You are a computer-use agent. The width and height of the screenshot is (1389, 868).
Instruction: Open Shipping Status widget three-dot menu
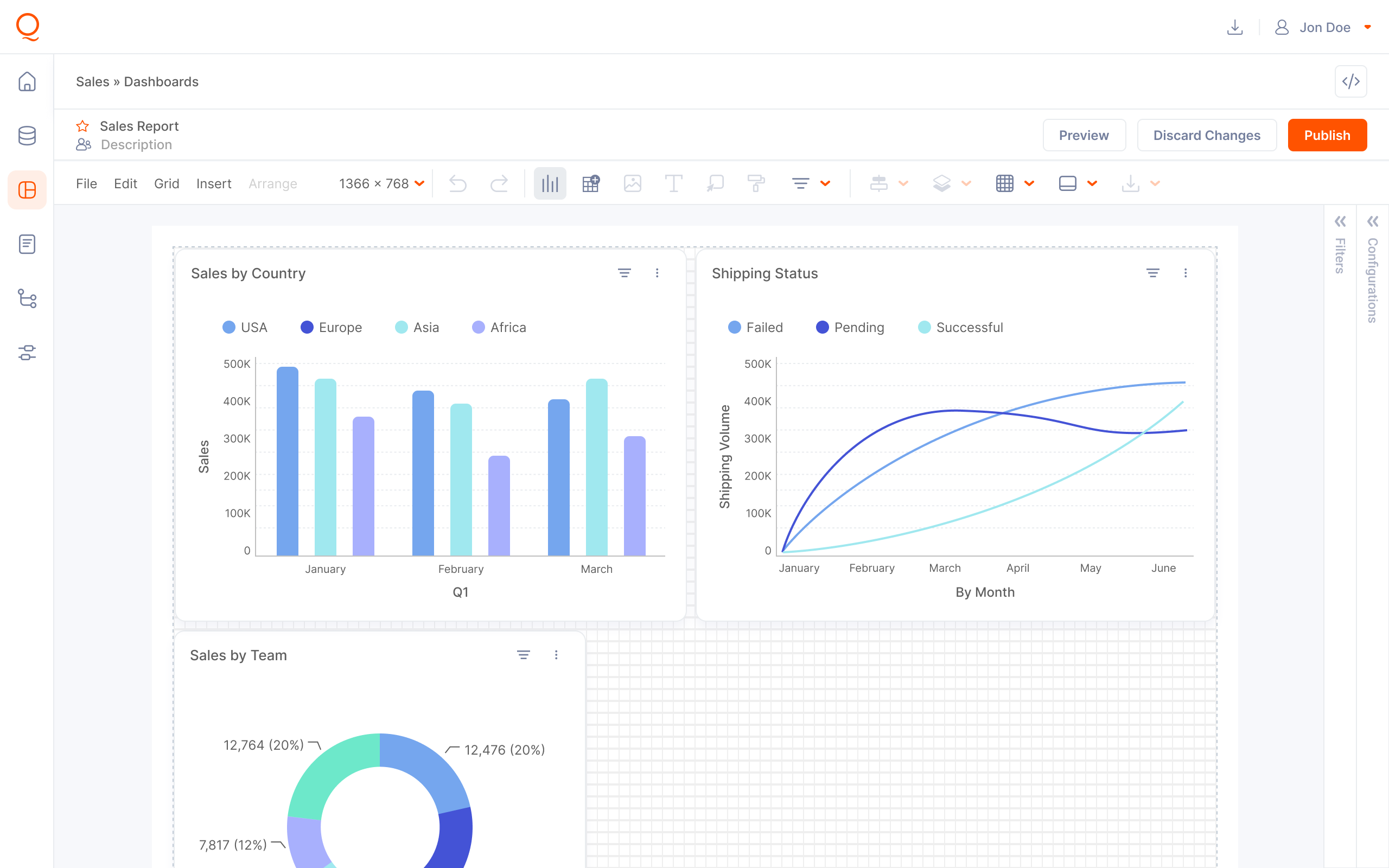coord(1185,273)
